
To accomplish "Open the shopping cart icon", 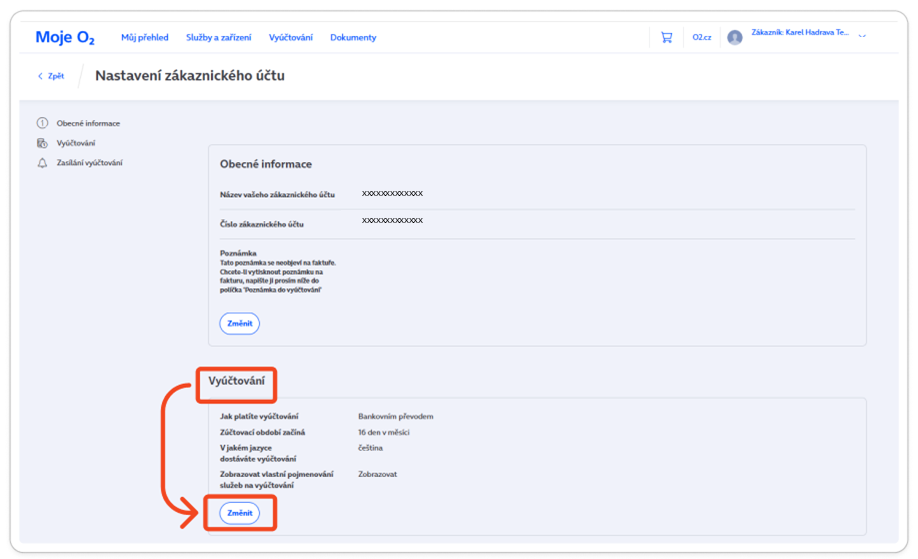I will [x=666, y=38].
